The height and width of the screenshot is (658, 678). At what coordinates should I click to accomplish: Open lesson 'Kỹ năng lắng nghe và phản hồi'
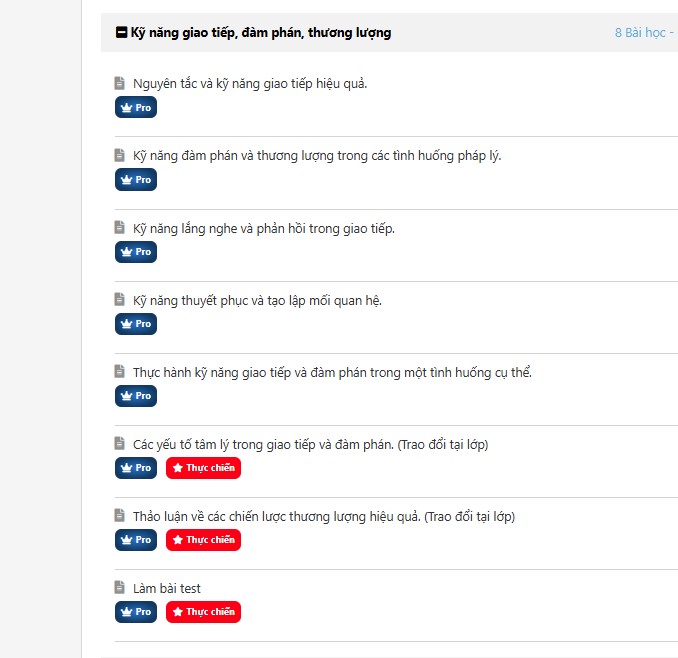[x=264, y=228]
